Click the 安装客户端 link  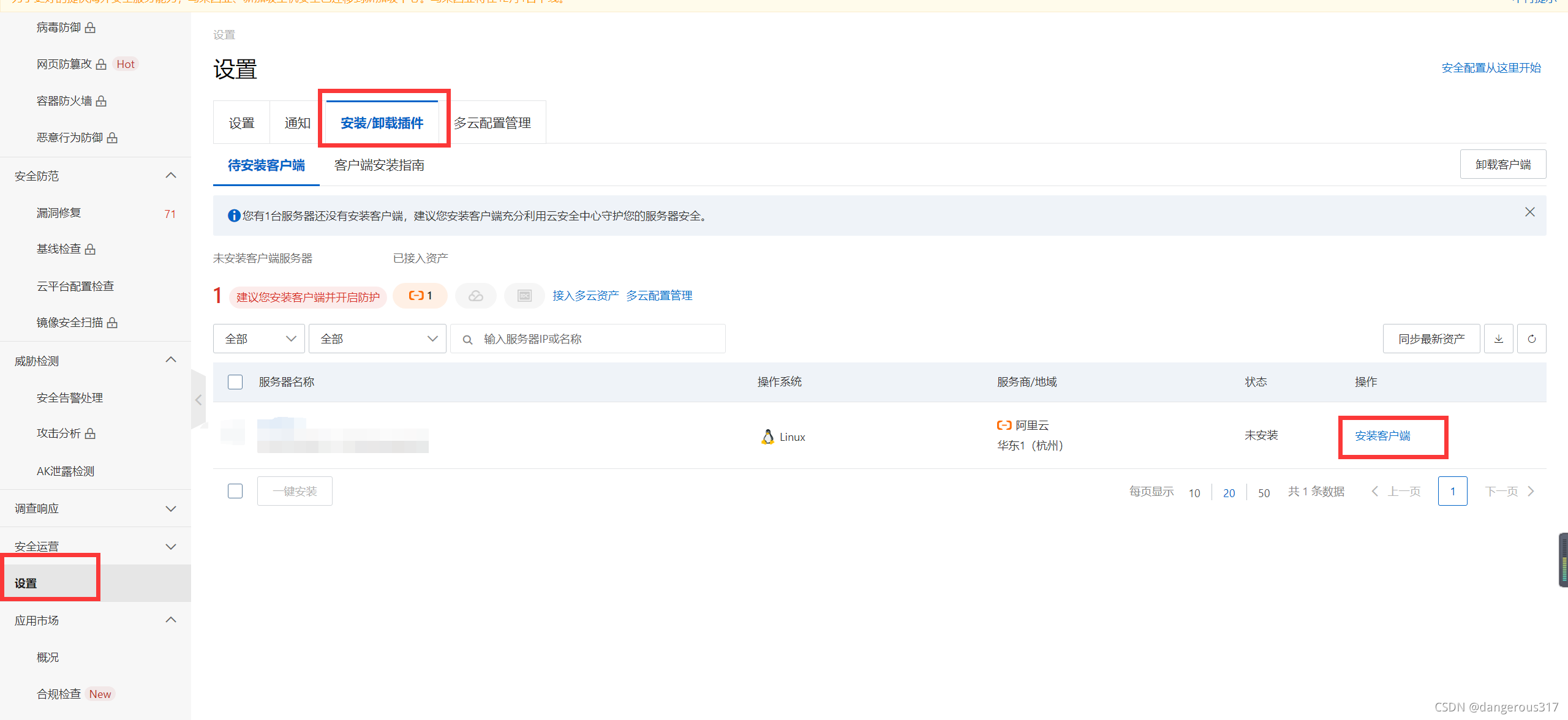[1382, 436]
